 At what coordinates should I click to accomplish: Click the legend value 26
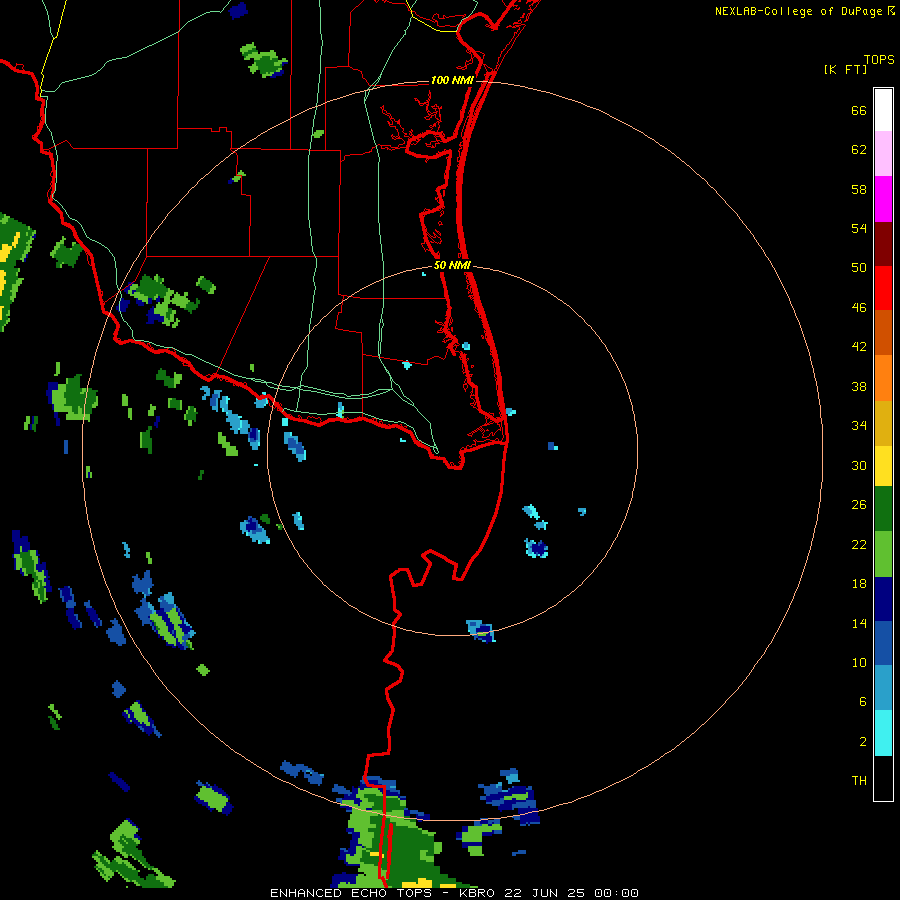click(x=859, y=505)
